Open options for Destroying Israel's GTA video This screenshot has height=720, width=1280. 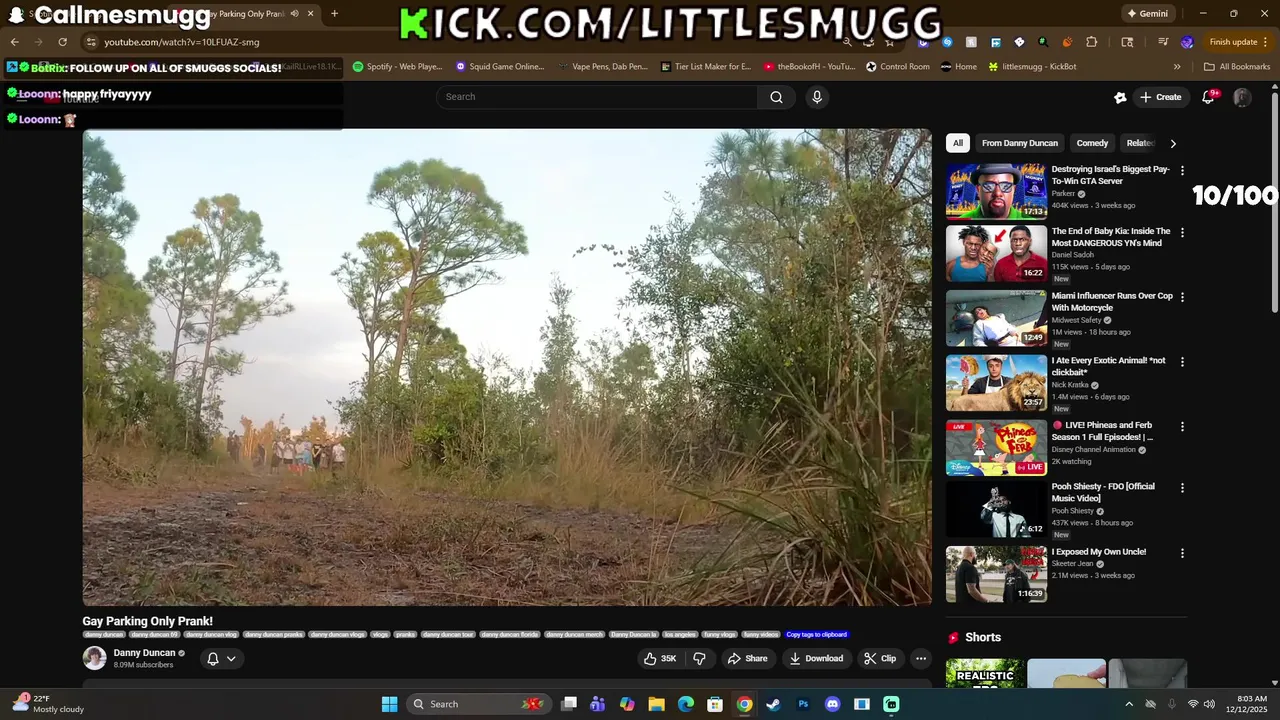click(1182, 171)
